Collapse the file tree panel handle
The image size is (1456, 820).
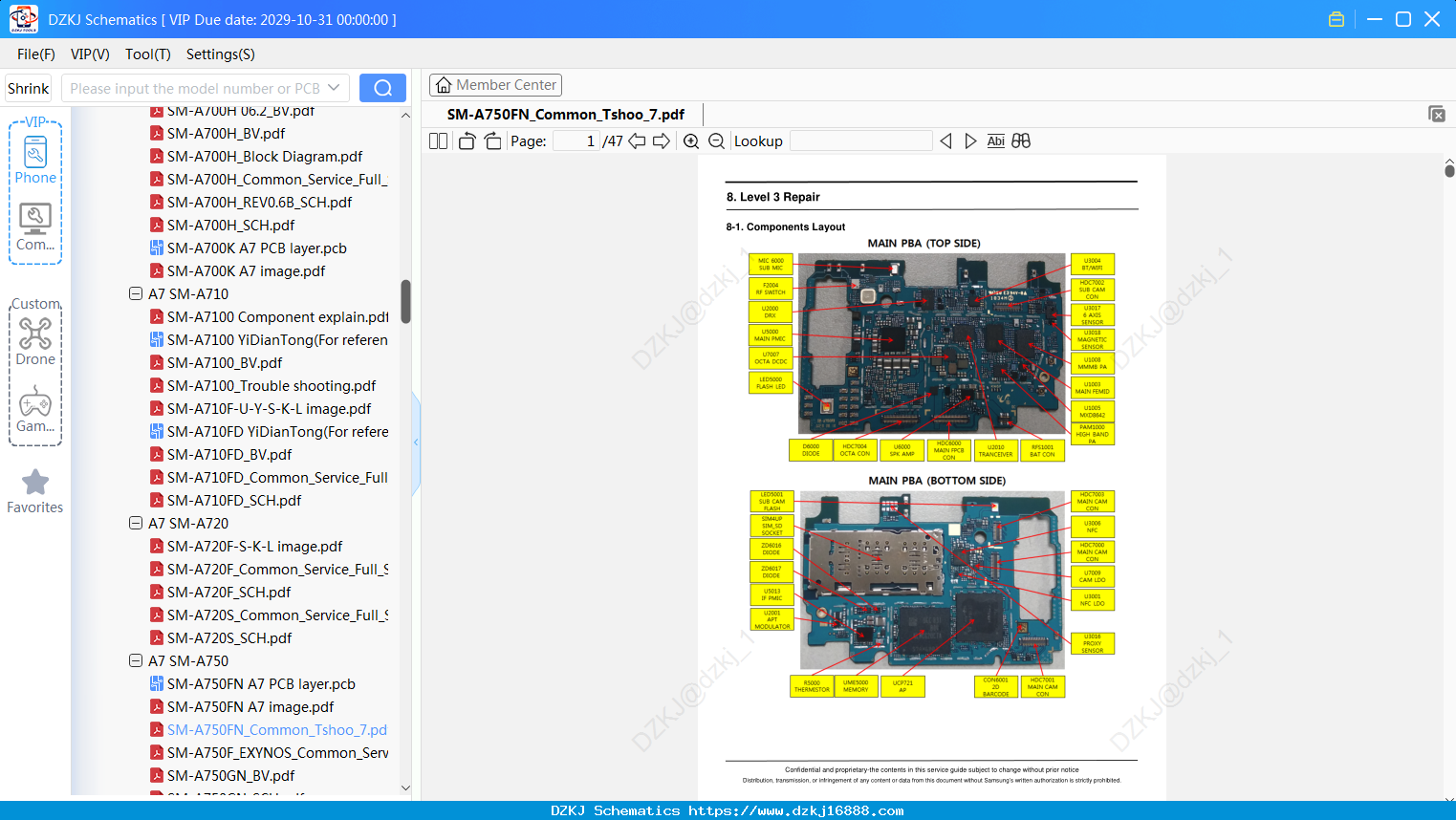click(416, 442)
